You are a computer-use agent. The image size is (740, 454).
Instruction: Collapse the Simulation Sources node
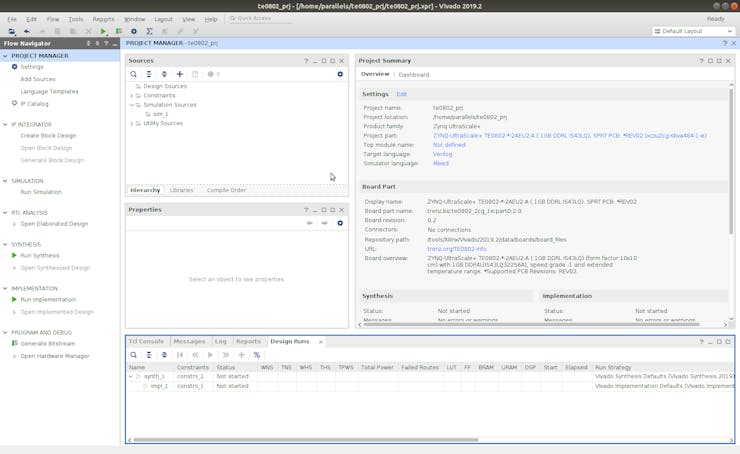132,105
